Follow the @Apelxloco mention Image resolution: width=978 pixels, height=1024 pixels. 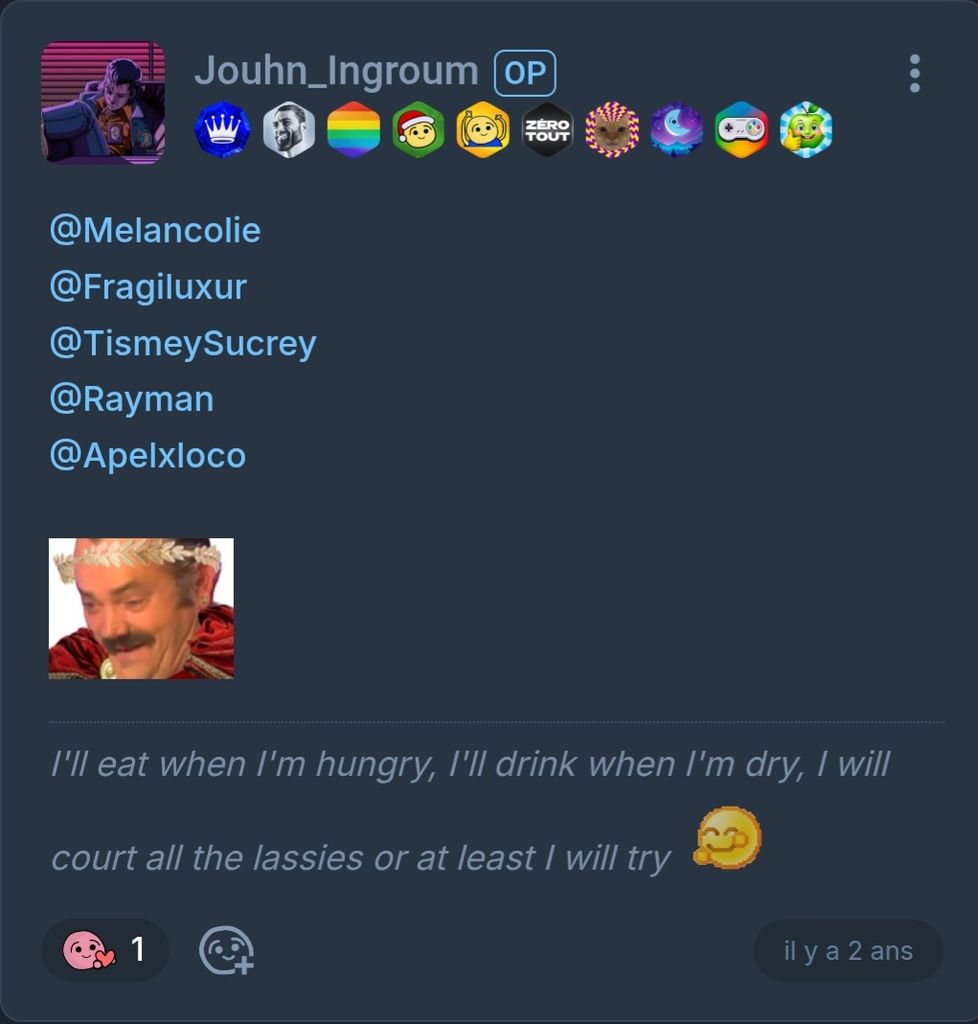tap(147, 455)
